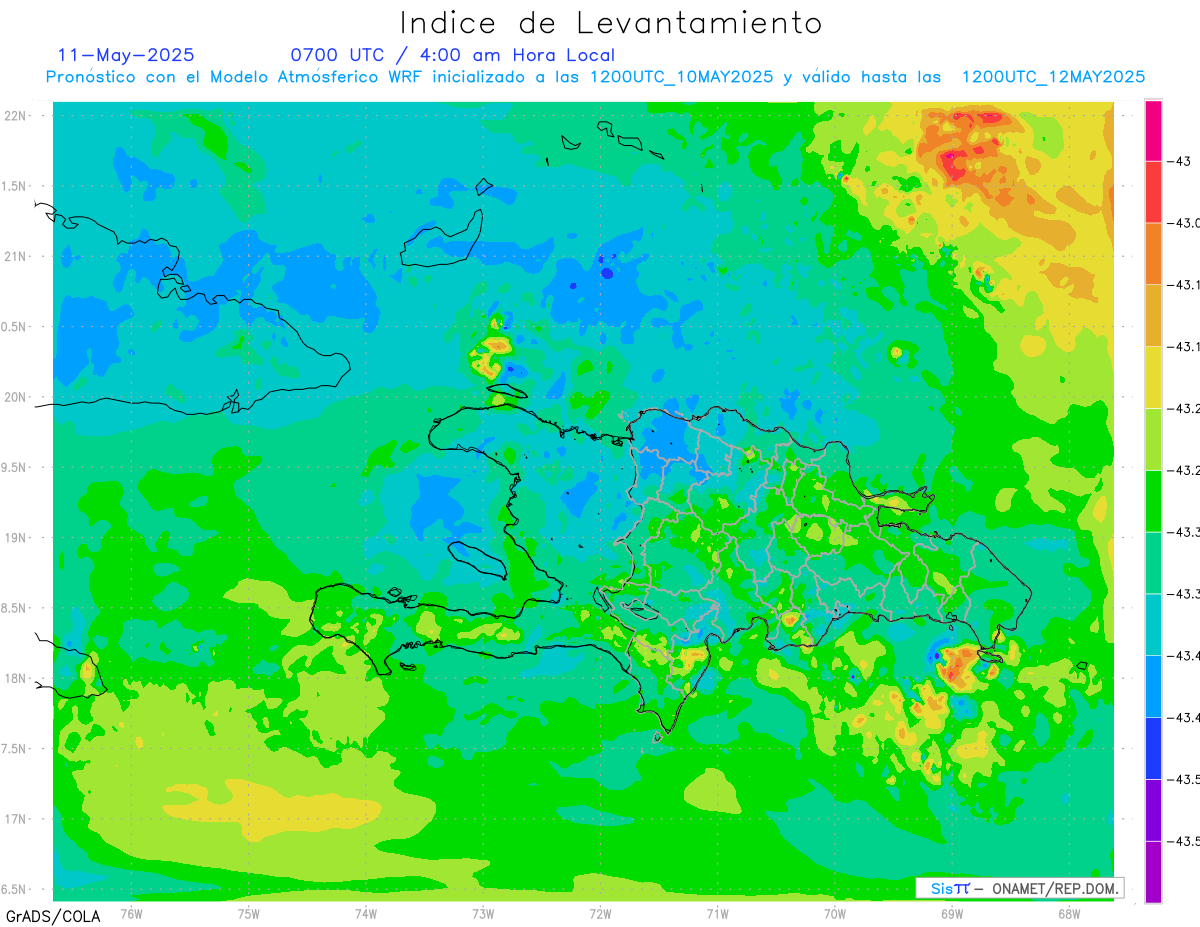
Task: Click the "71W" longitude label
Action: (x=717, y=913)
